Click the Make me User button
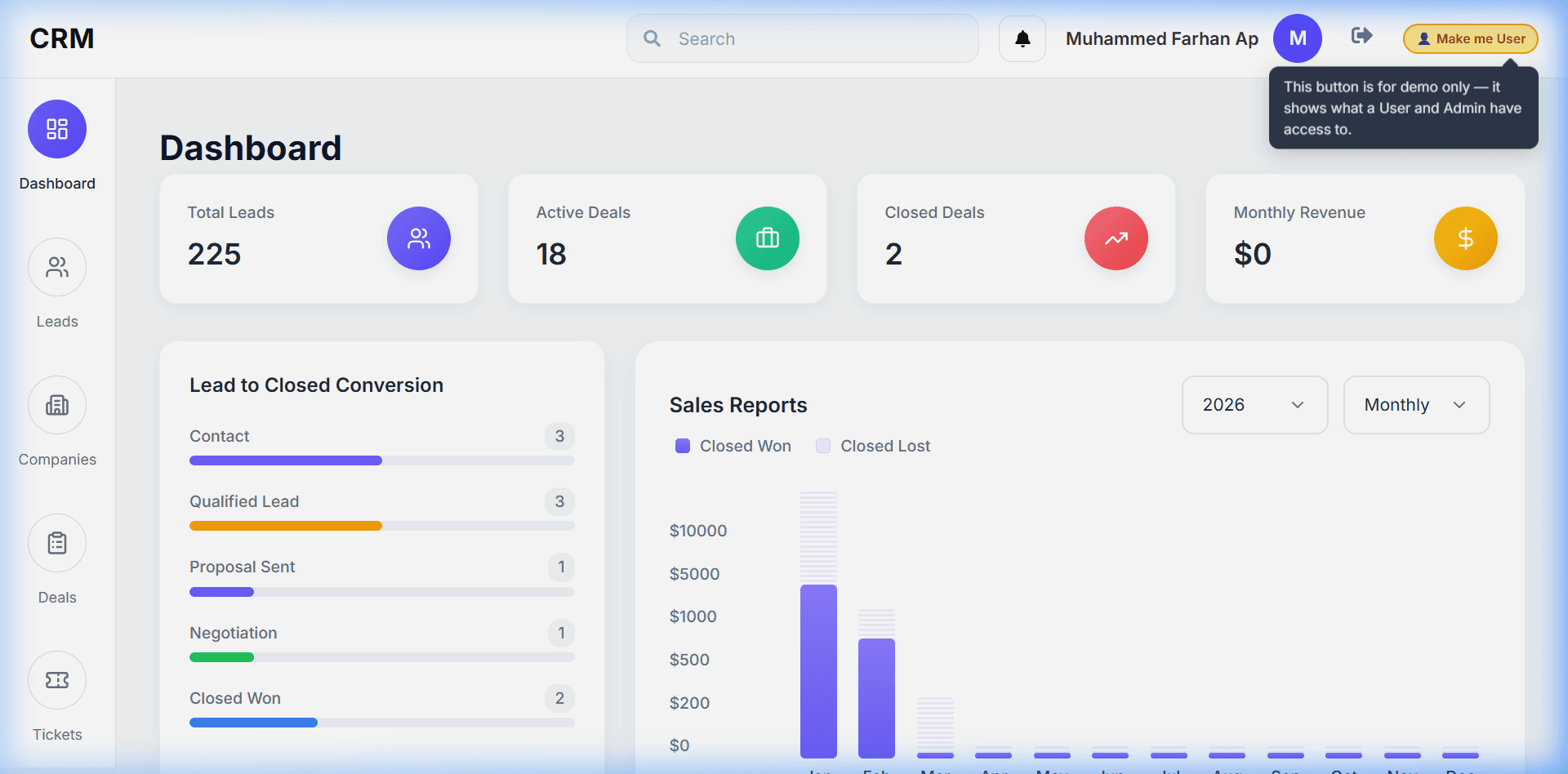Image resolution: width=1568 pixels, height=774 pixels. [x=1471, y=38]
